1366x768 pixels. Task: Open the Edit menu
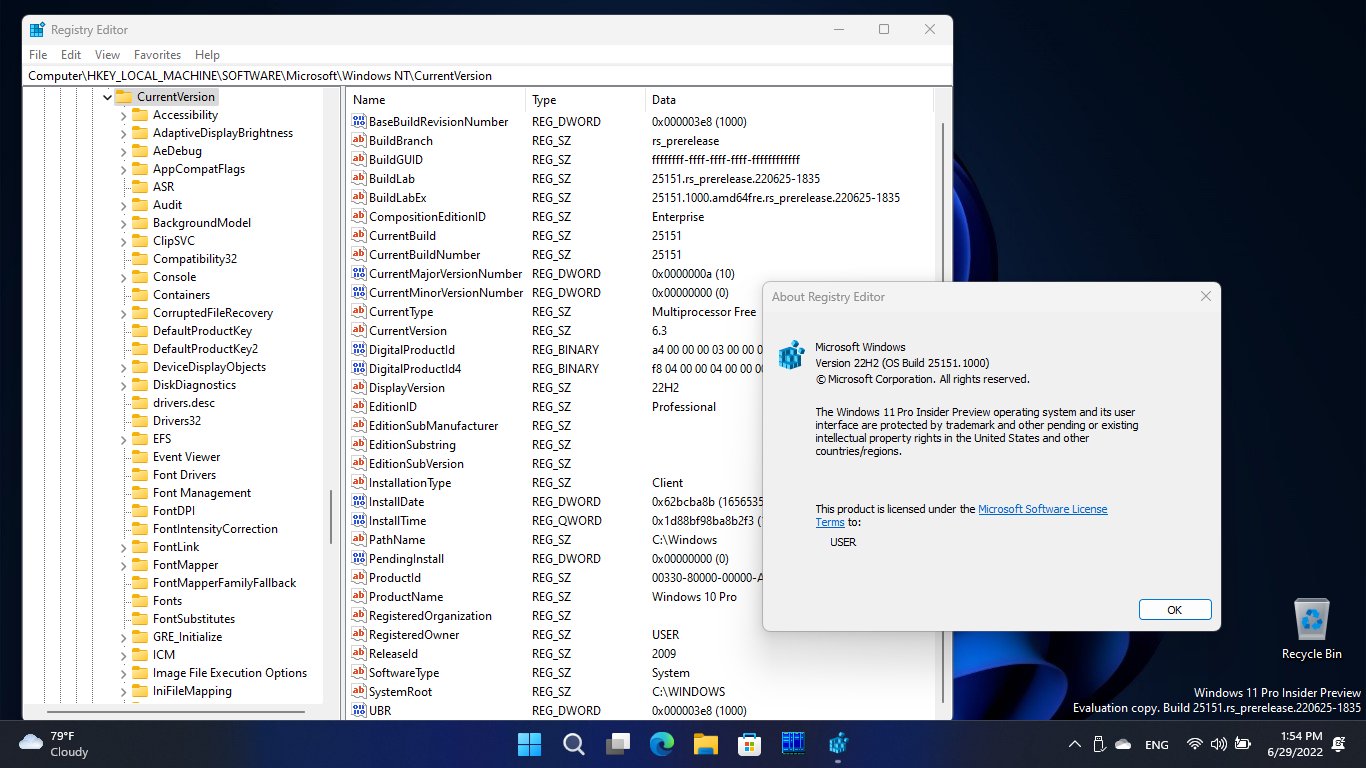click(71, 55)
